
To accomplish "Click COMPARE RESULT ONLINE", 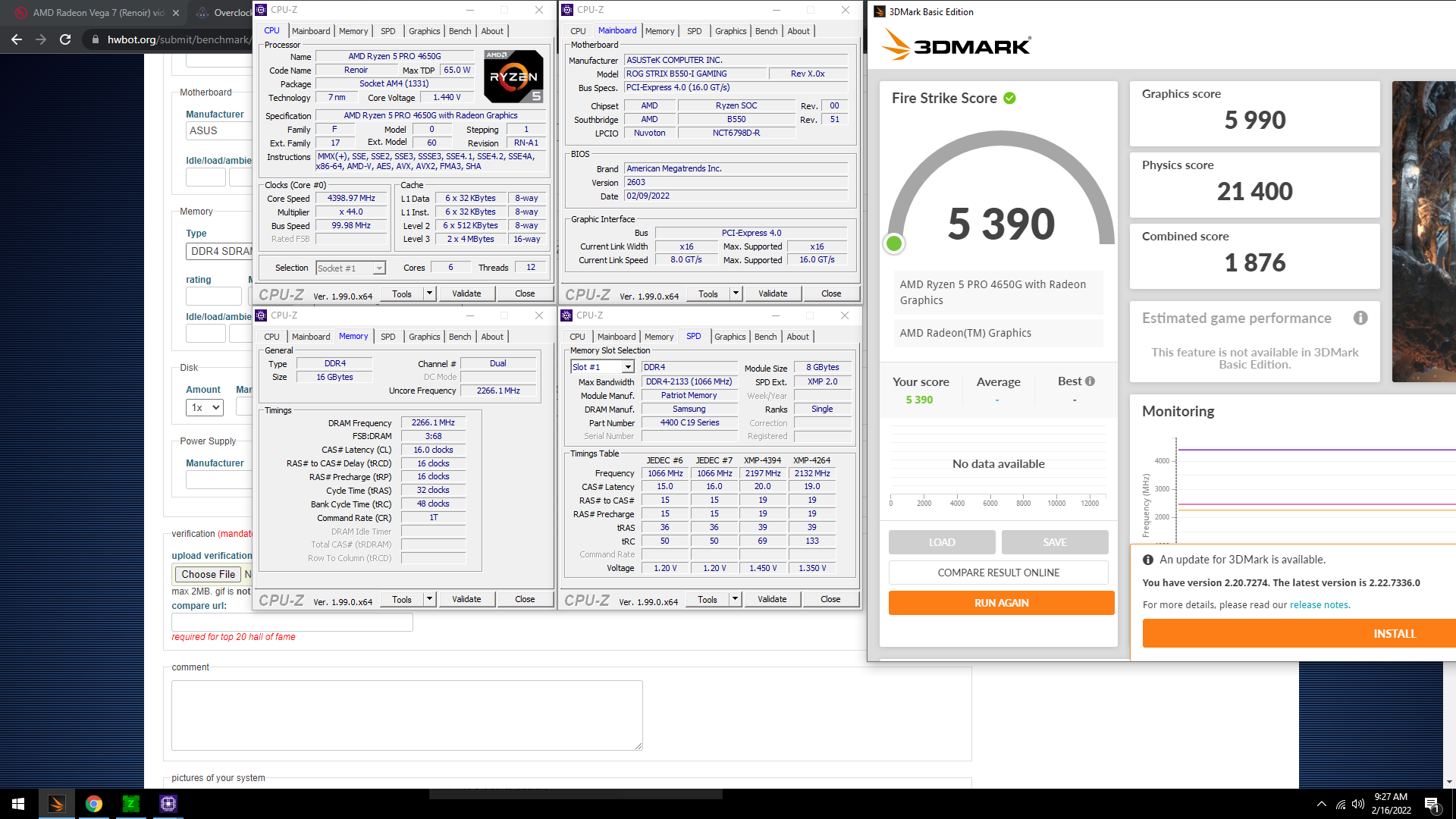I will tap(999, 573).
